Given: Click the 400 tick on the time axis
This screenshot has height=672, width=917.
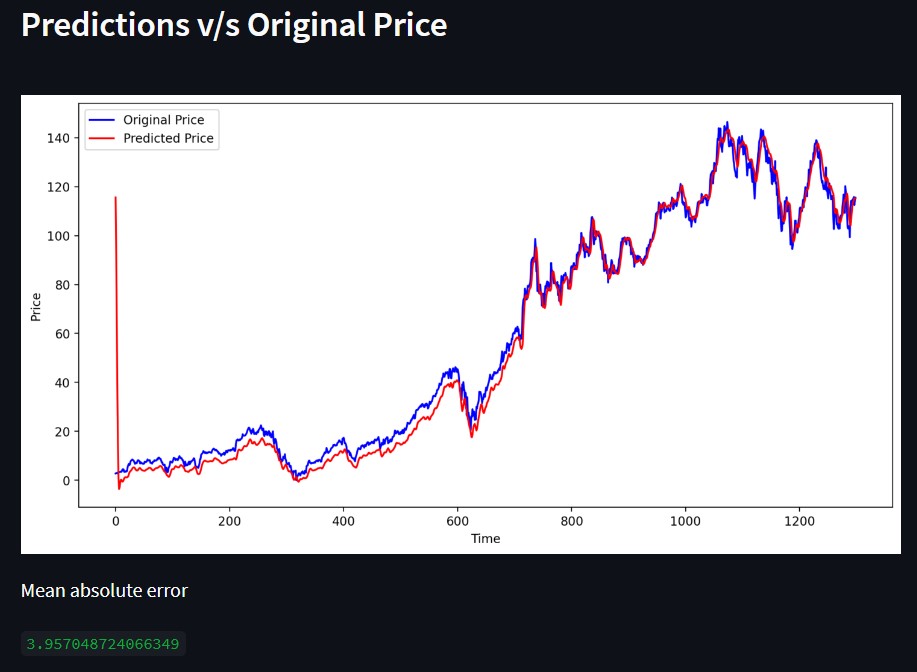Looking at the screenshot, I should tap(343, 521).
